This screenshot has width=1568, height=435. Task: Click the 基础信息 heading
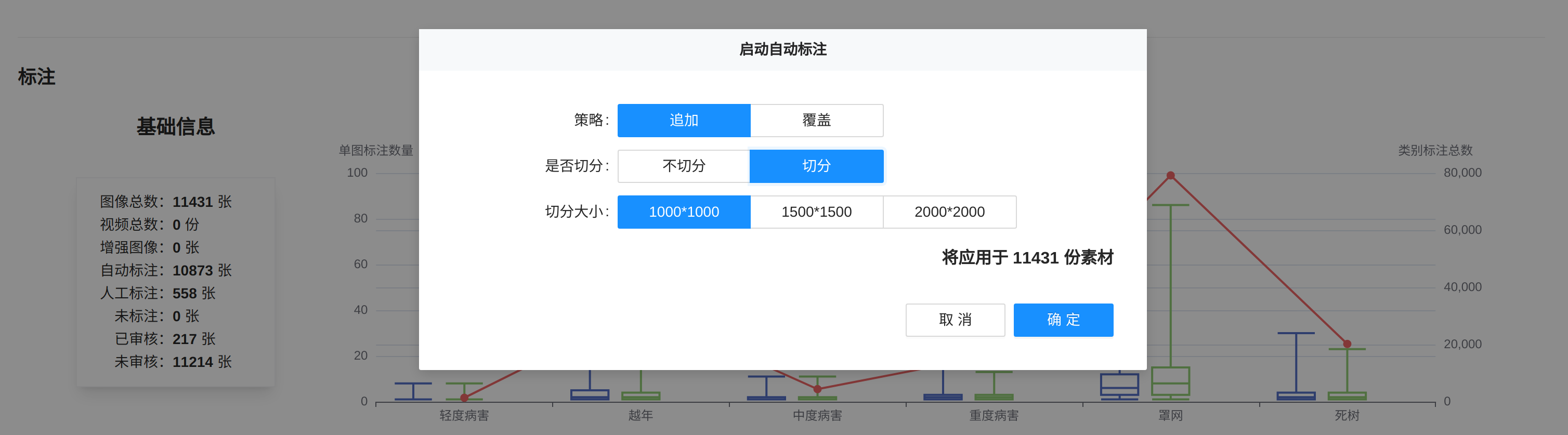(175, 126)
